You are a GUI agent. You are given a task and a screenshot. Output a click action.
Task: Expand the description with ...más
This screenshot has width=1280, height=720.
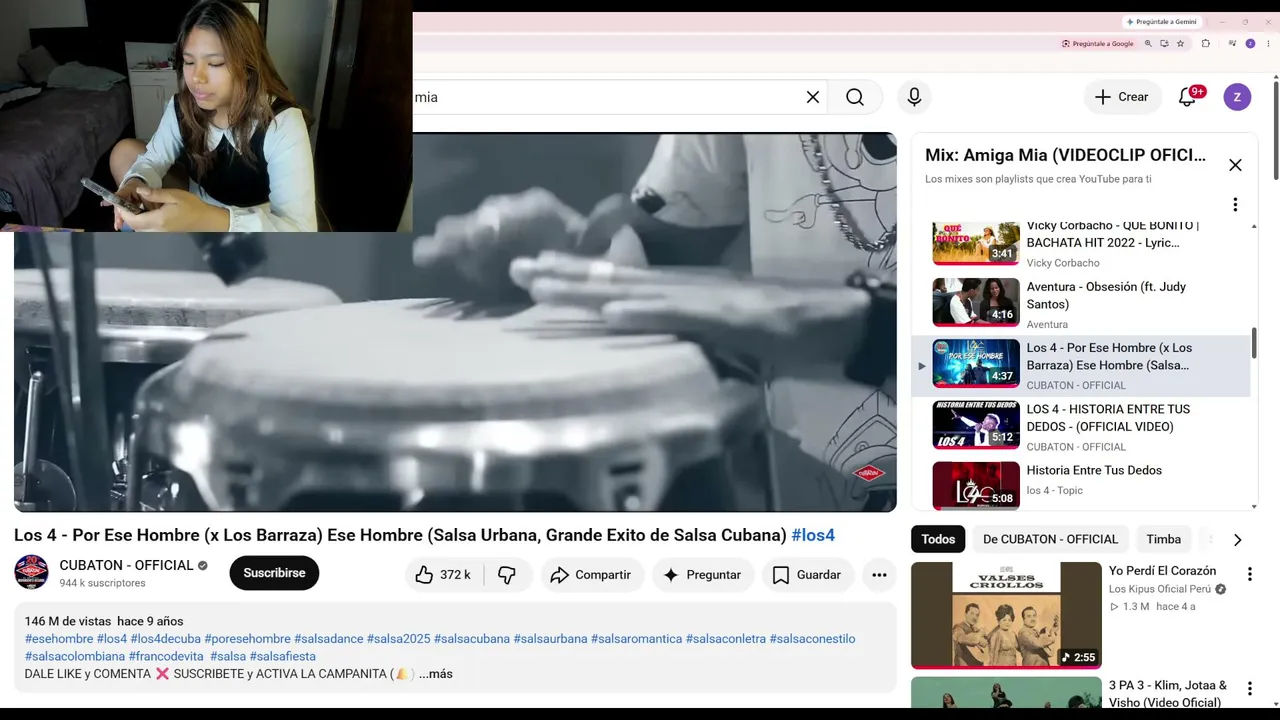[436, 674]
